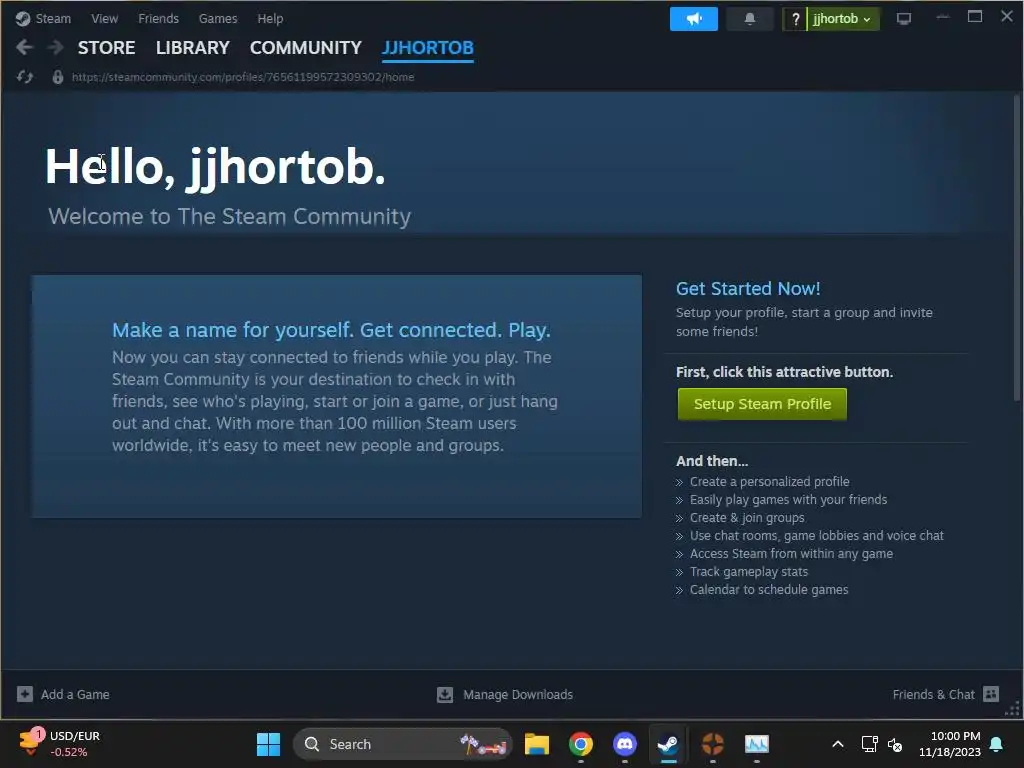This screenshot has height=768, width=1024.
Task: Click the Manage Downloads download icon
Action: (445, 694)
